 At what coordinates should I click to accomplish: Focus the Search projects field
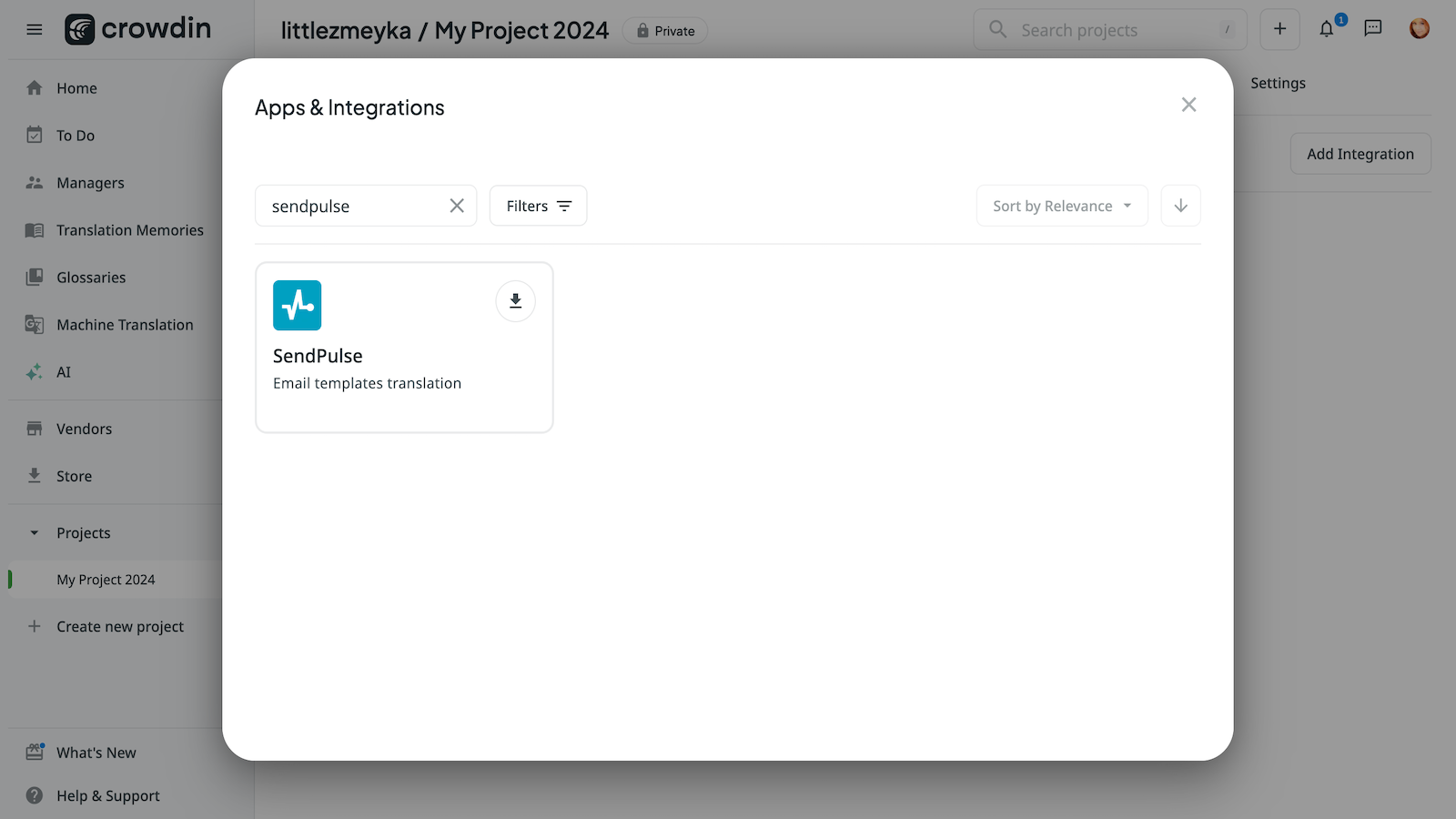(x=1110, y=30)
